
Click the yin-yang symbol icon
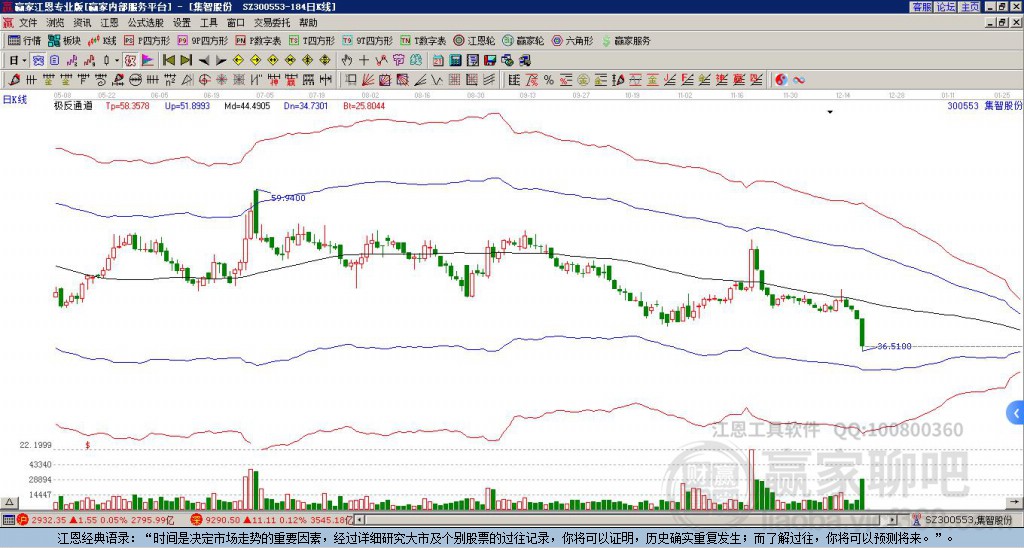(x=781, y=80)
